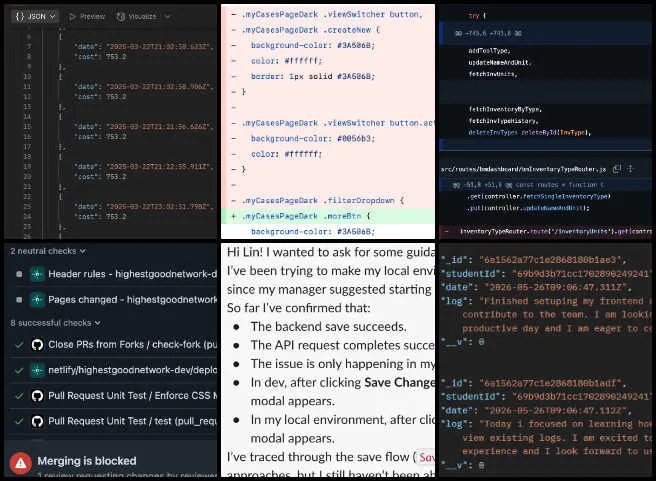This screenshot has height=481, width=656.
Task: Click the Visualize icon
Action: tap(120, 16)
